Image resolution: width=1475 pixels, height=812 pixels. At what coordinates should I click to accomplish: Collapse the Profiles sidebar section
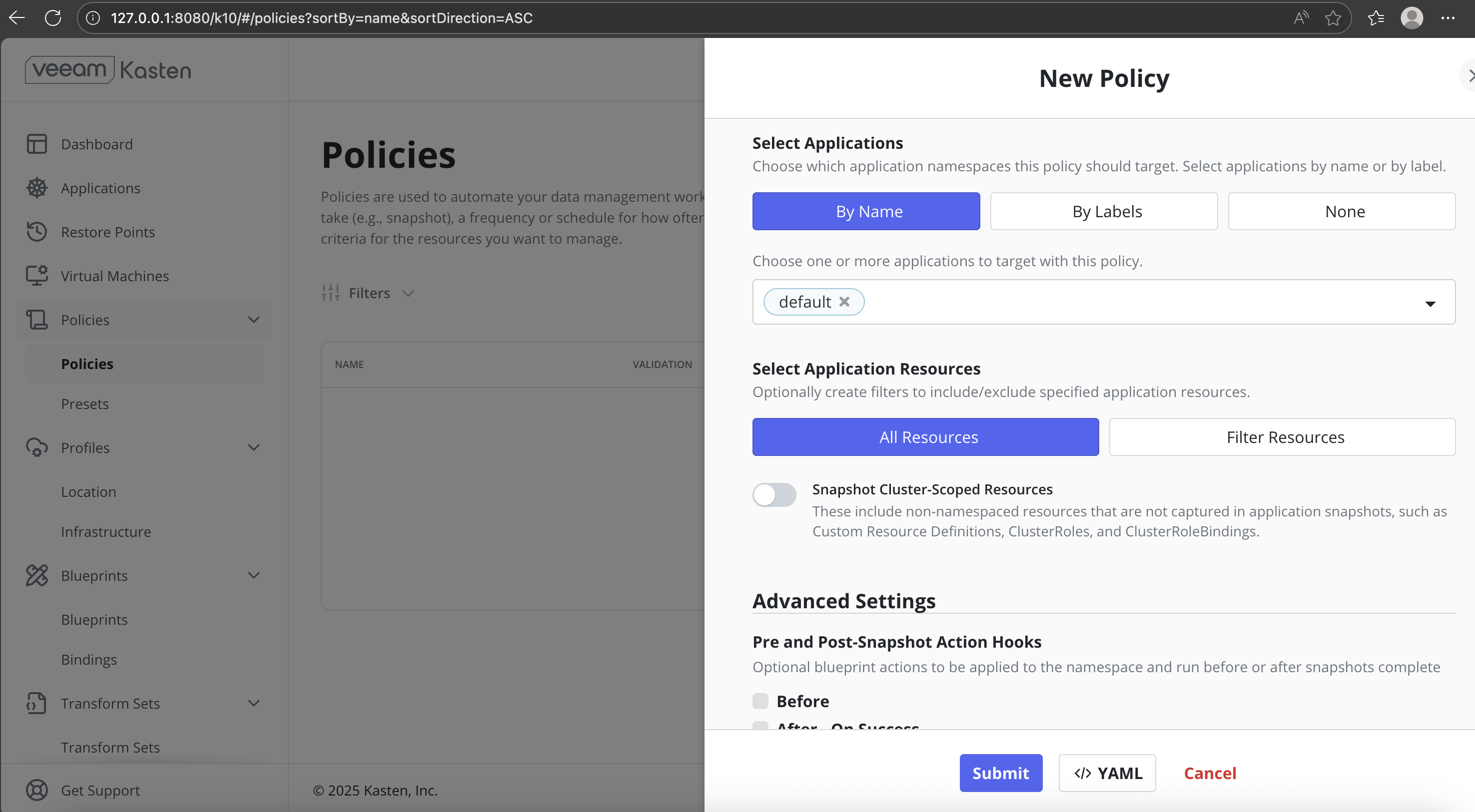(x=254, y=447)
